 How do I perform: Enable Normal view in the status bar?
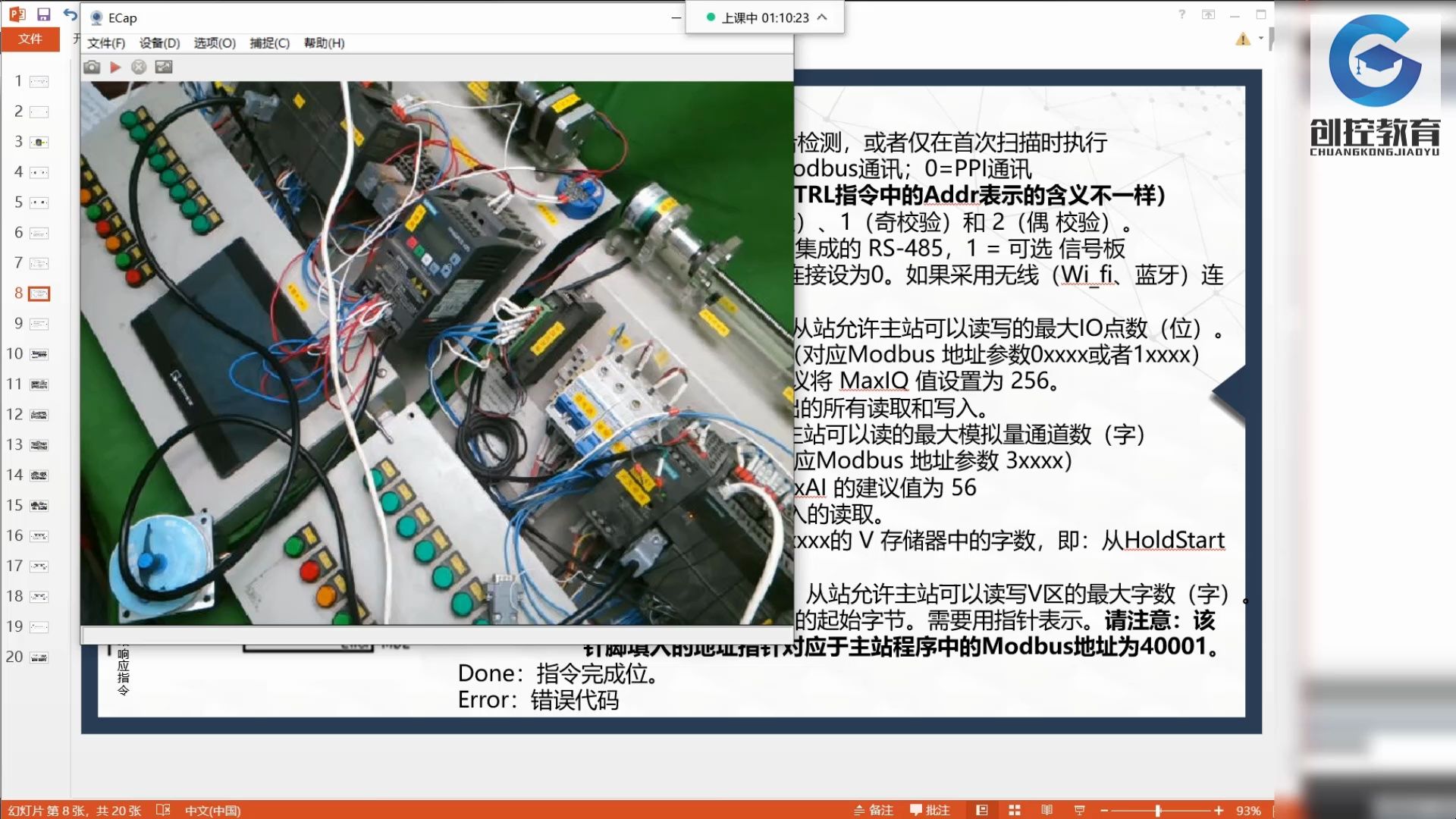point(984,810)
